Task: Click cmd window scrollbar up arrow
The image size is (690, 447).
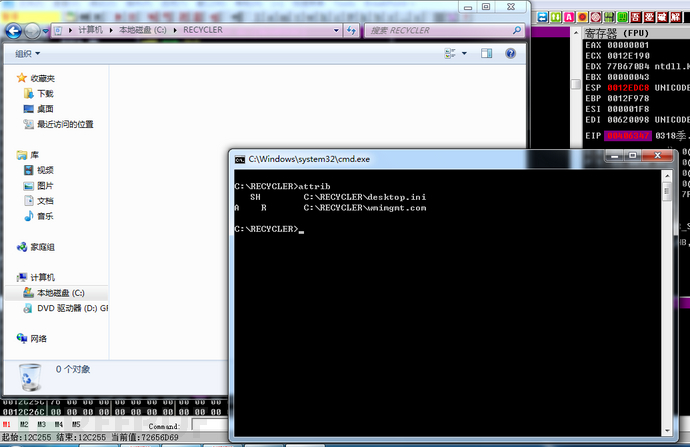Action: pos(667,176)
